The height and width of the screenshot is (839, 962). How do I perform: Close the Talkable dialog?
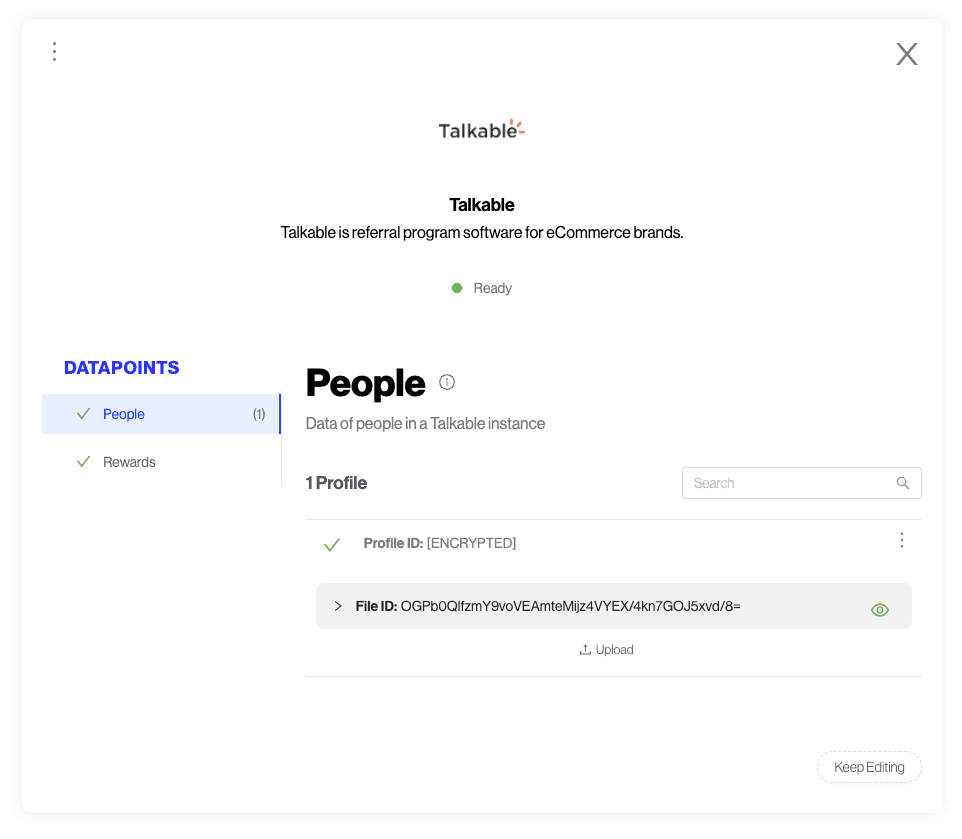click(906, 54)
